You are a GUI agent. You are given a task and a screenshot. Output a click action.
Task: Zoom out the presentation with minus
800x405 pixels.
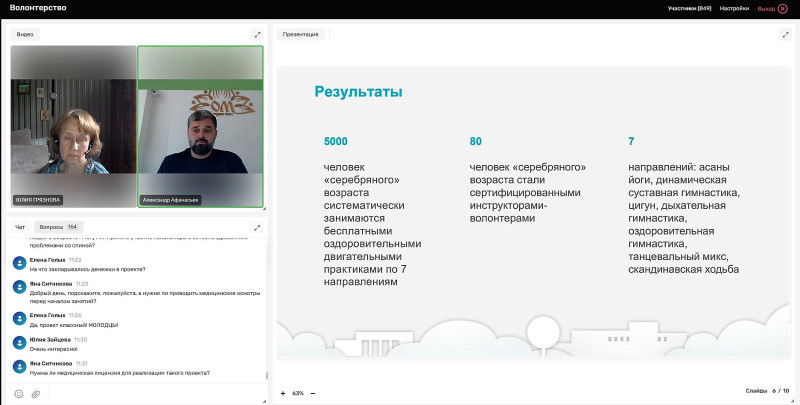tap(313, 393)
